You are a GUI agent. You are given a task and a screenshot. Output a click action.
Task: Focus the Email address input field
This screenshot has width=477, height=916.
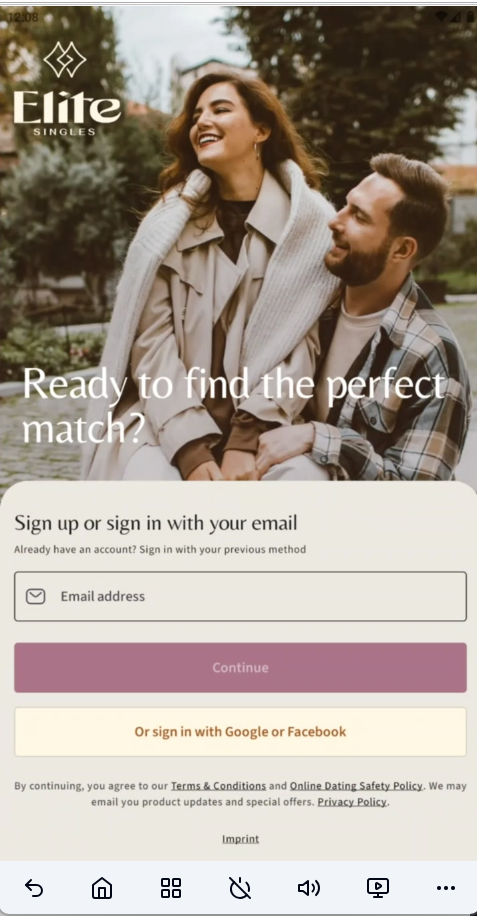(241, 596)
